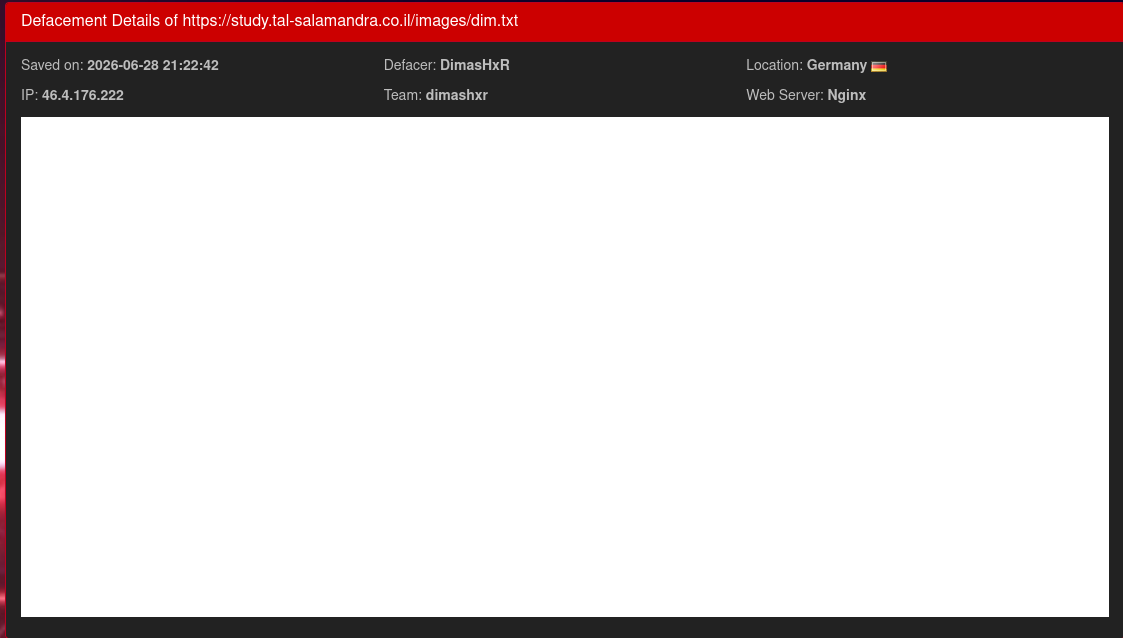Image resolution: width=1123 pixels, height=638 pixels.
Task: Click location value Germany
Action: coord(837,65)
